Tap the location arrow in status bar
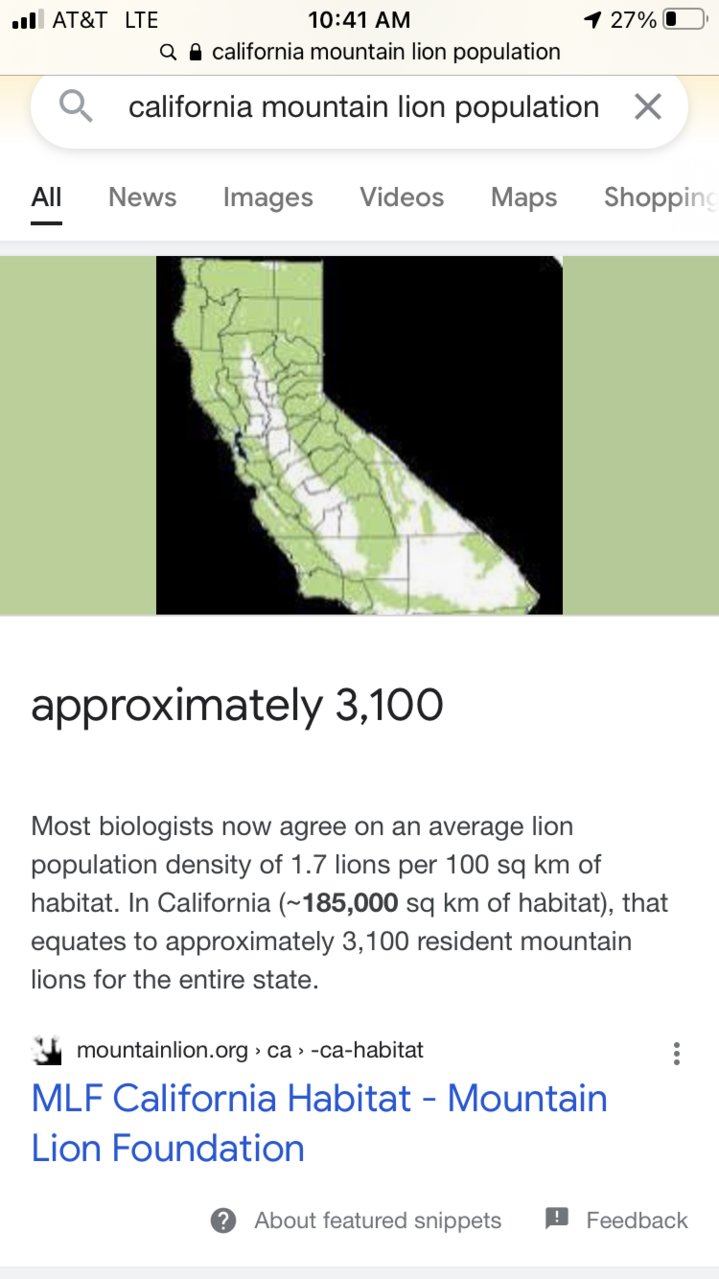Screen dimensions: 719x1279 pos(592,19)
